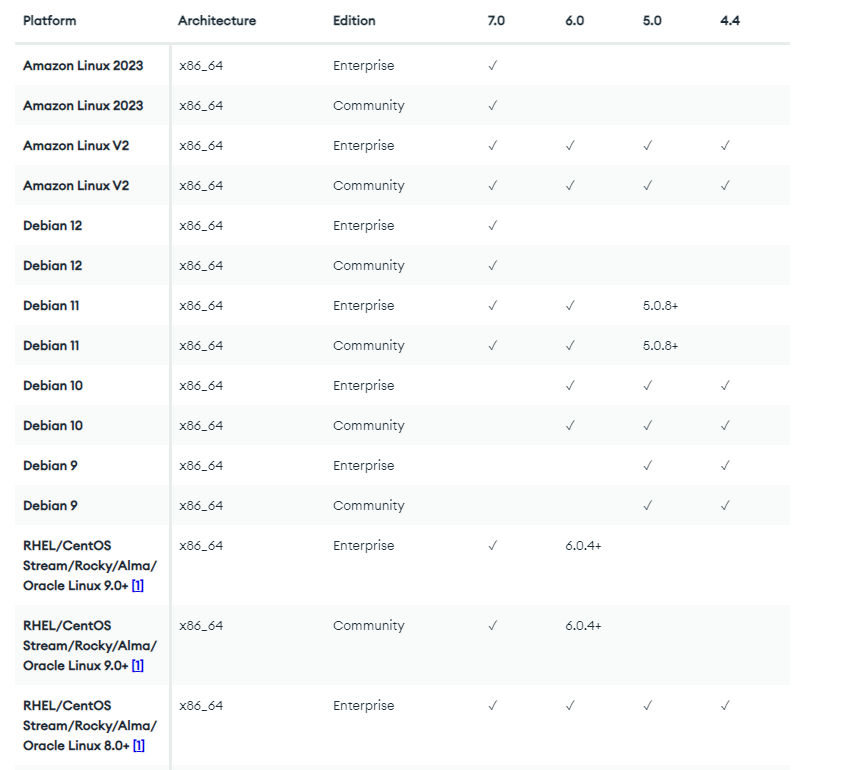Screen dimensions: 843x770
Task: Click the 4.4 checkmark for Amazon Linux V2 Community
Action: click(725, 186)
